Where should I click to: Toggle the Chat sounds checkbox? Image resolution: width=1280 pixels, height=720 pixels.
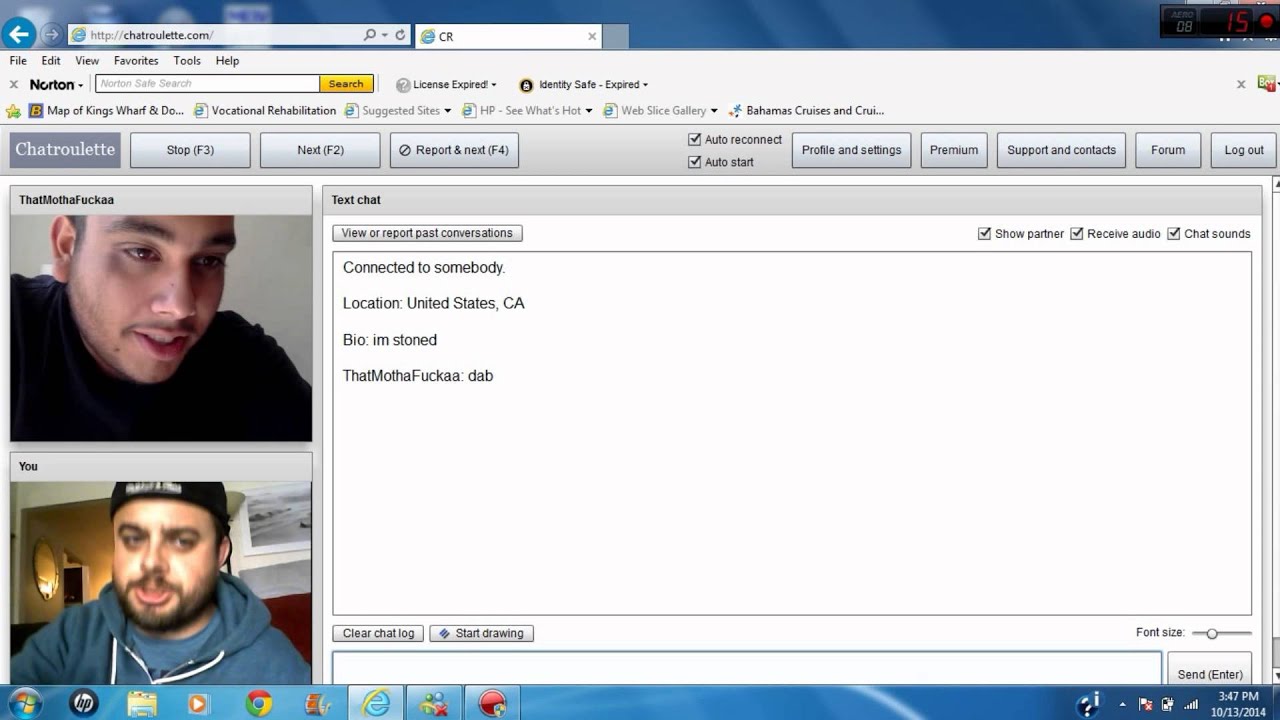click(1174, 234)
